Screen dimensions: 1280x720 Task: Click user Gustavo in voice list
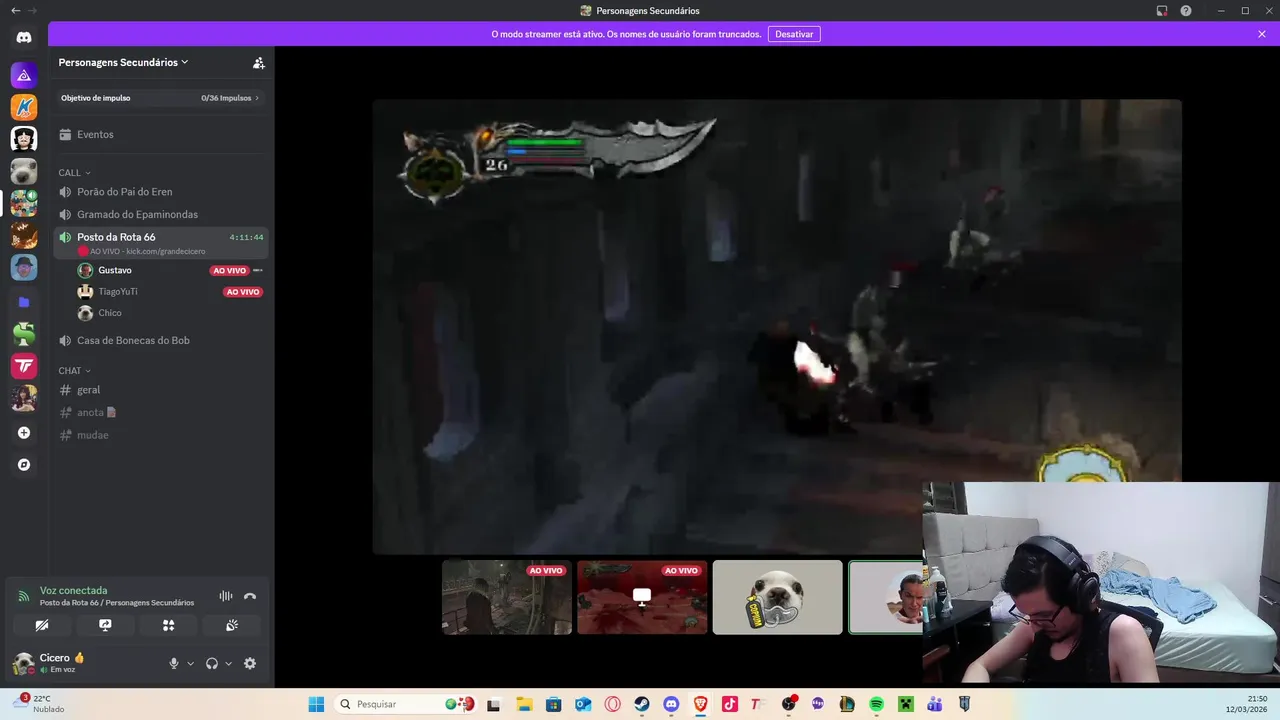tap(114, 270)
